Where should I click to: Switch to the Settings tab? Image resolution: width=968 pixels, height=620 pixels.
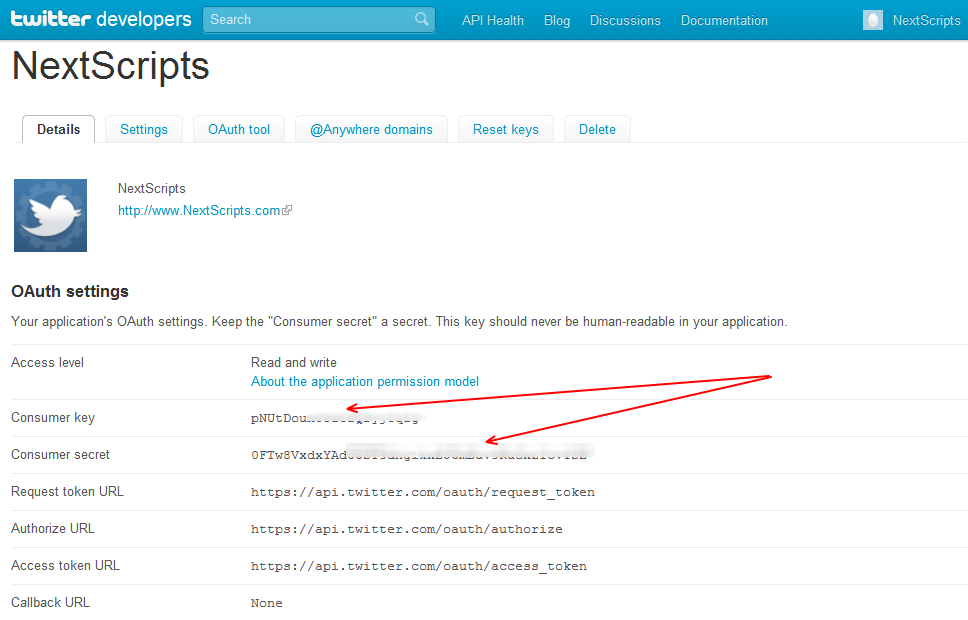tap(144, 130)
